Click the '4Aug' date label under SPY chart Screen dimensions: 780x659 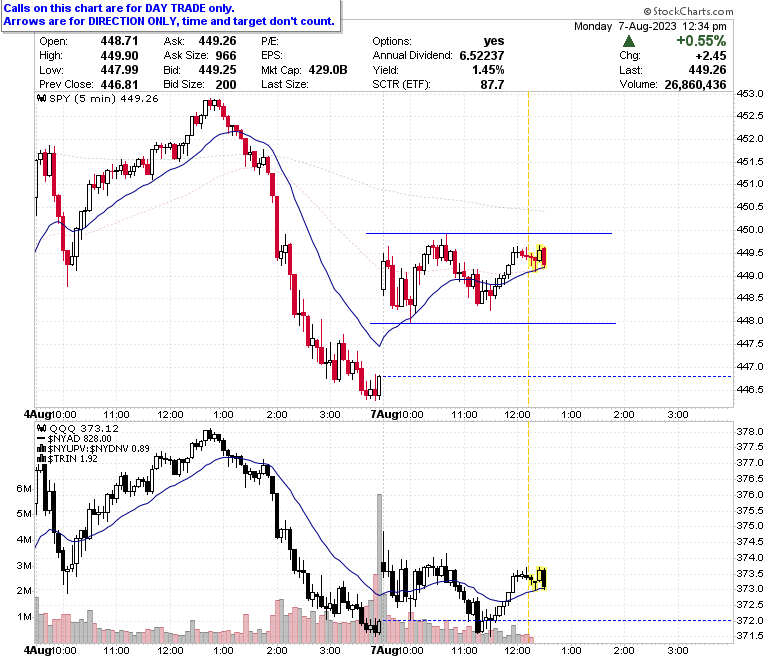click(37, 414)
